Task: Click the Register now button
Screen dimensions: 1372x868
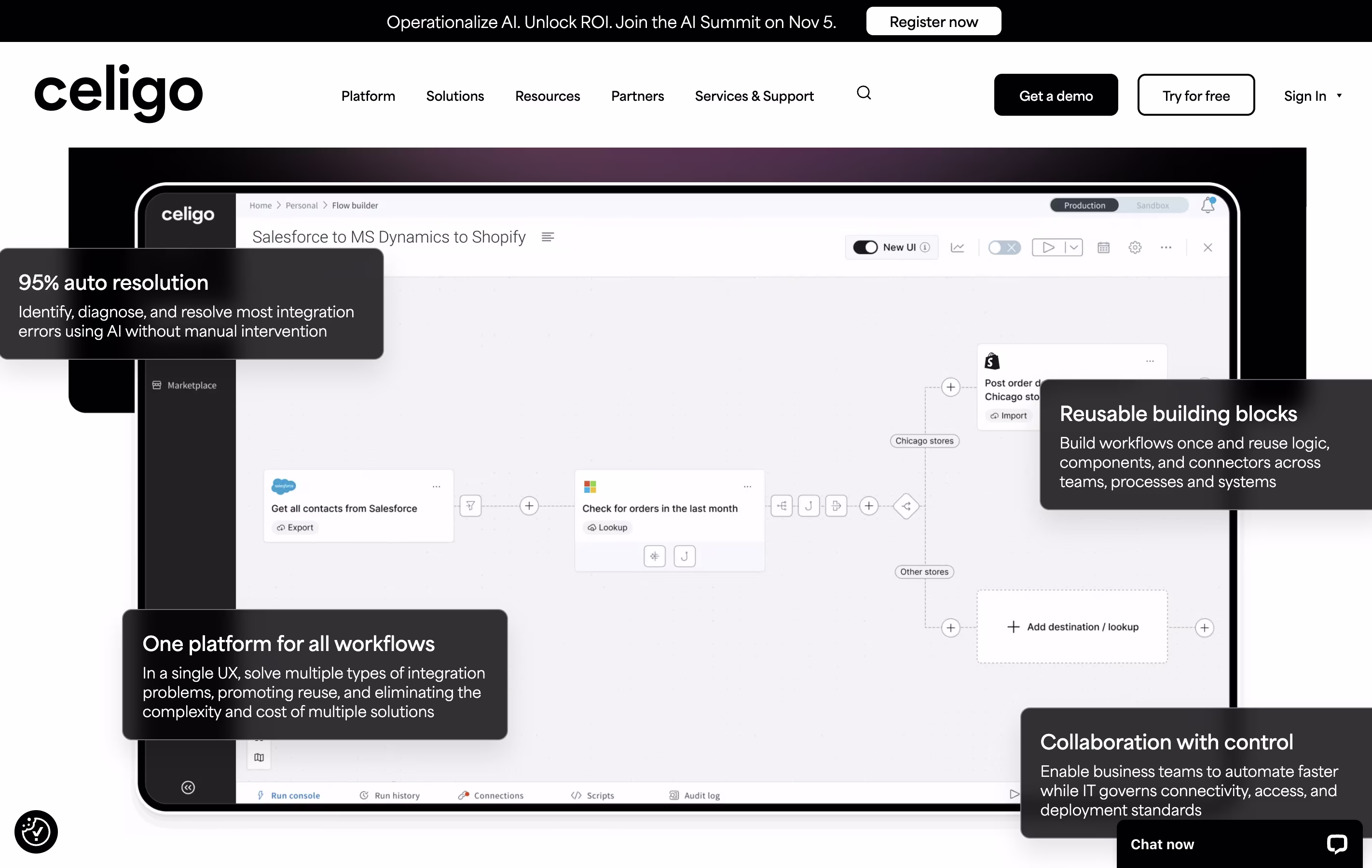Action: pos(933,22)
